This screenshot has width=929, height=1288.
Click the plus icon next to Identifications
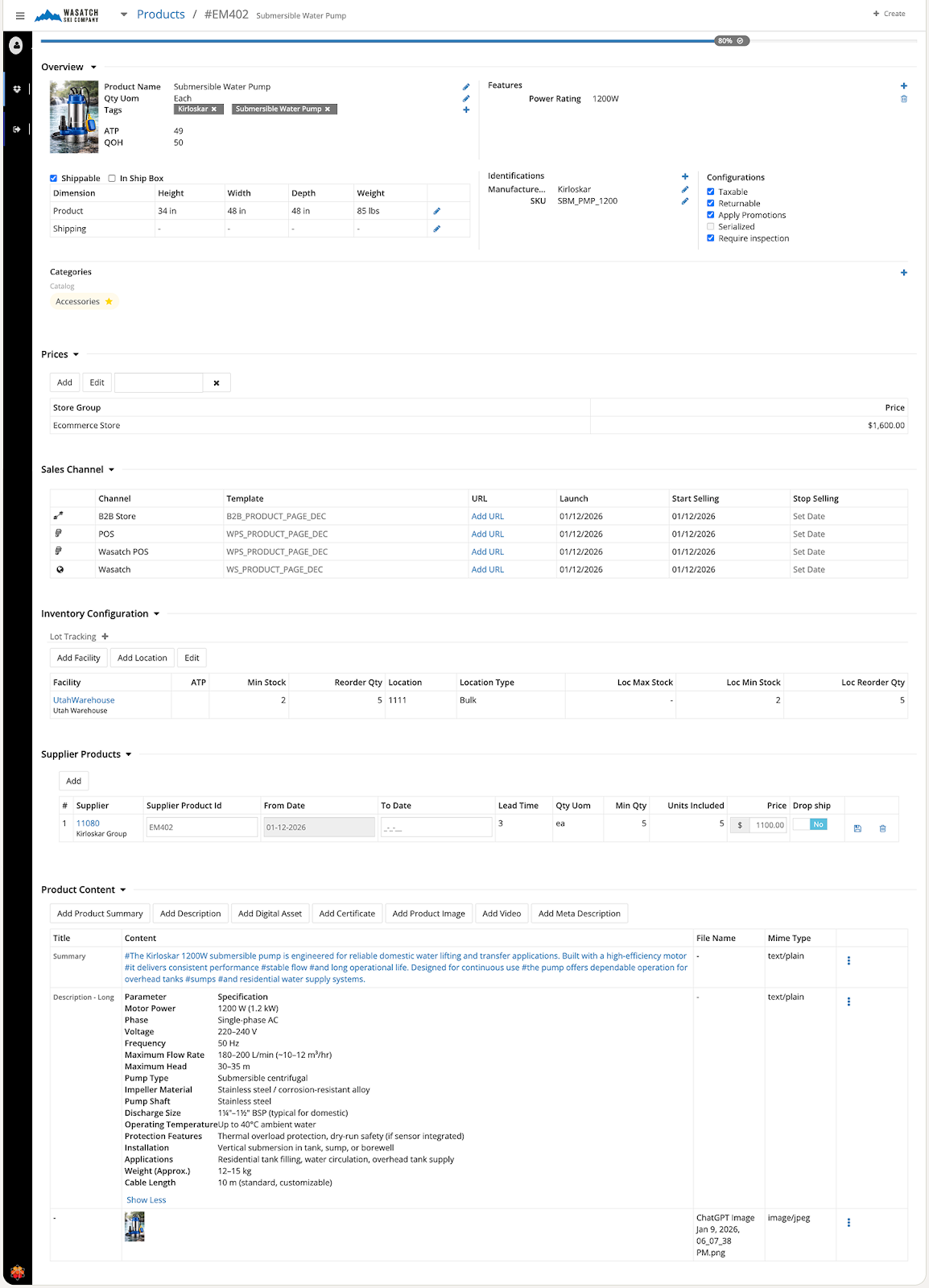click(684, 176)
